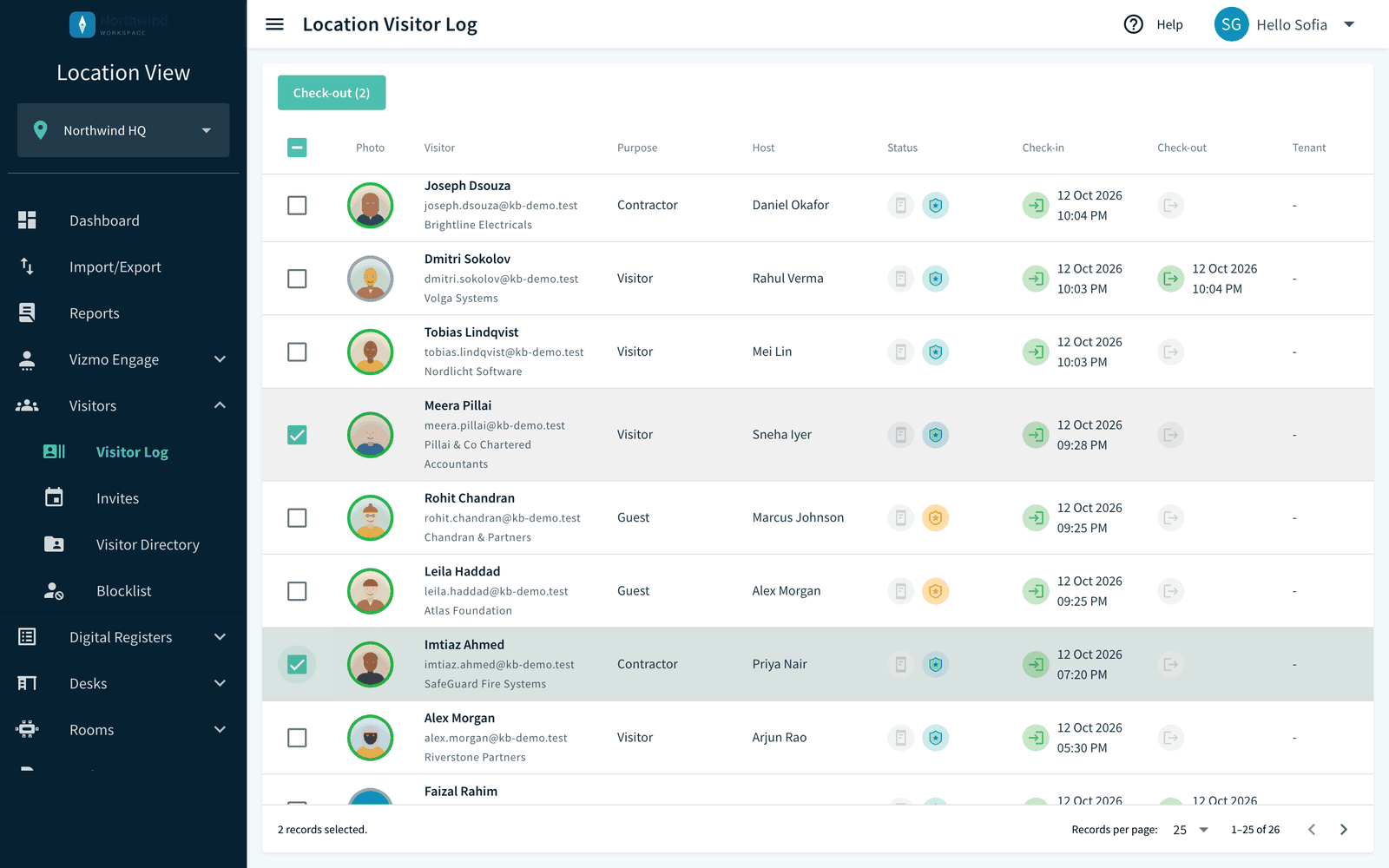The height and width of the screenshot is (868, 1389).
Task: Click Joseph Dsouza's check-out arrow icon
Action: 1170,206
